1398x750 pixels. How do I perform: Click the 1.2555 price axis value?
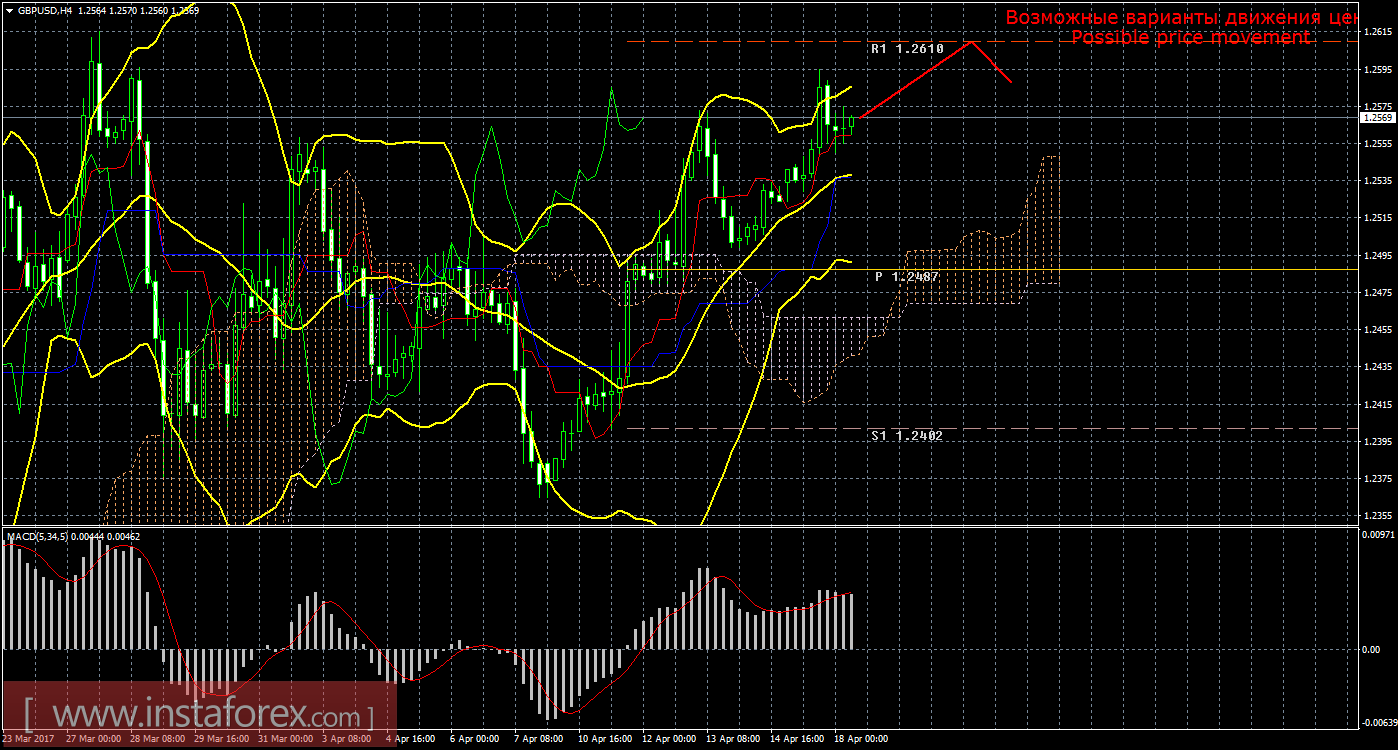click(1377, 143)
